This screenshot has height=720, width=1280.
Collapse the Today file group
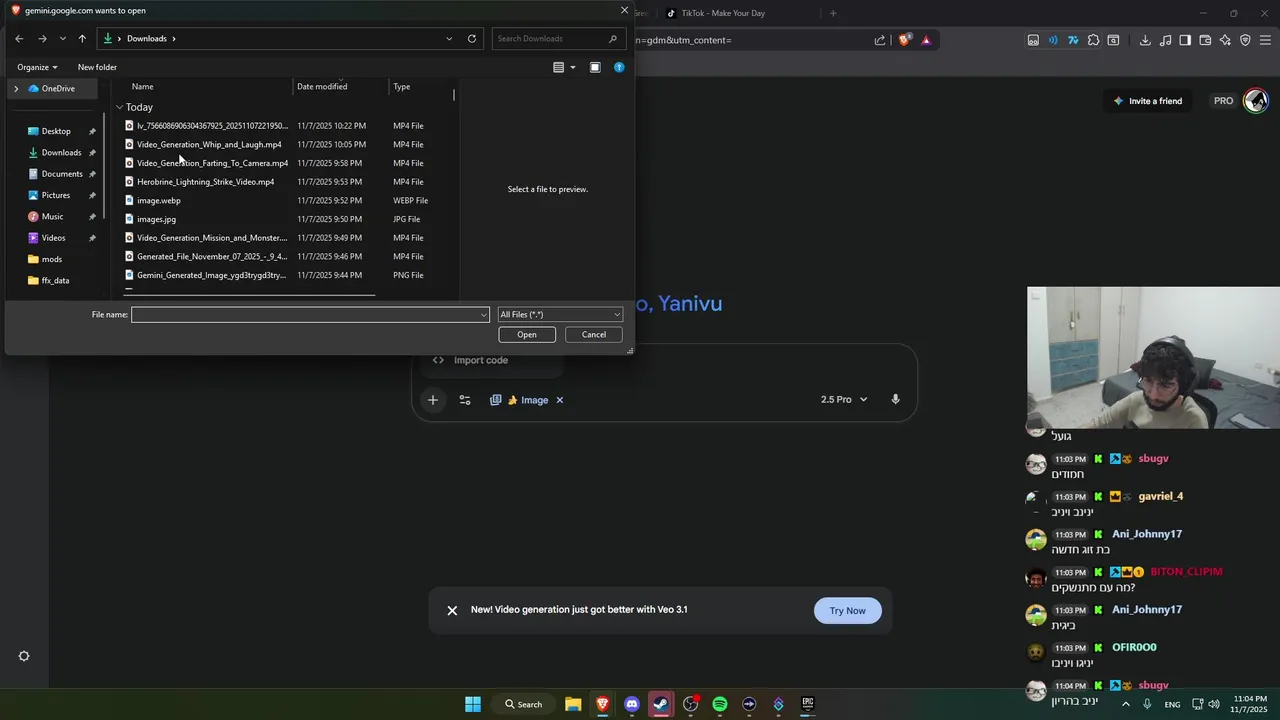pyautogui.click(x=119, y=107)
